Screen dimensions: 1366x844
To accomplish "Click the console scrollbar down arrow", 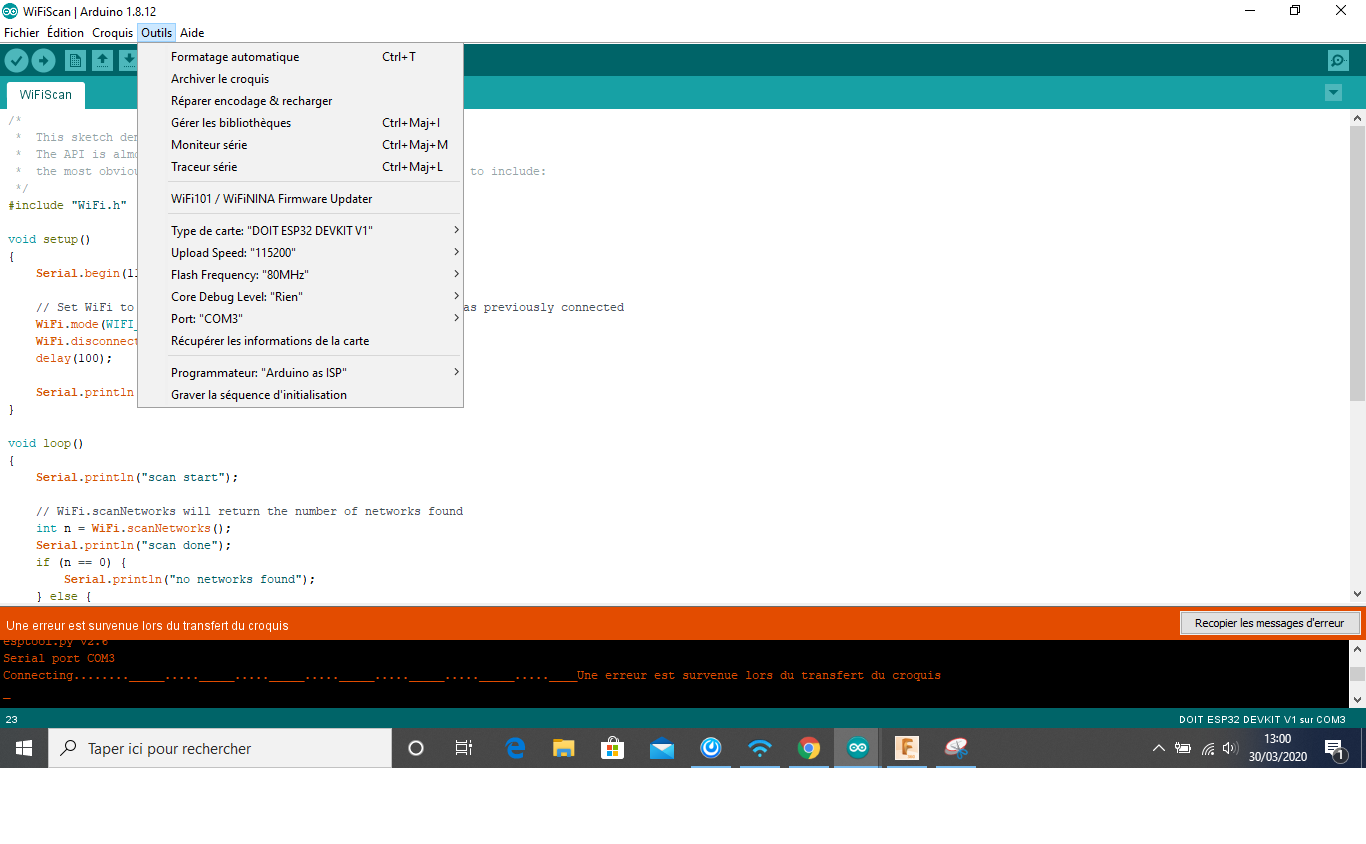I will [1357, 699].
